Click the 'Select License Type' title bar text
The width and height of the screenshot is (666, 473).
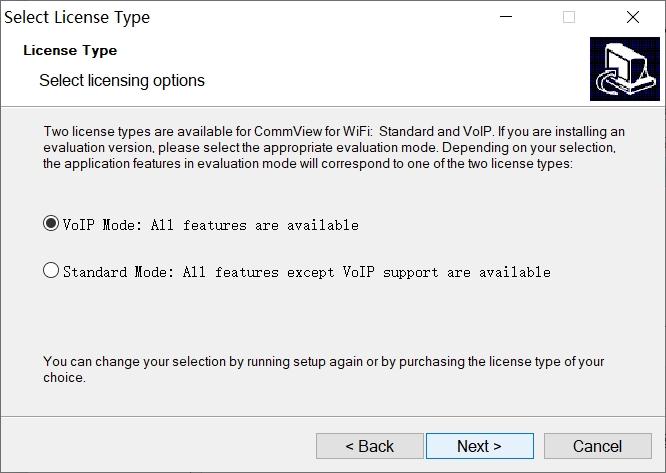click(78, 17)
